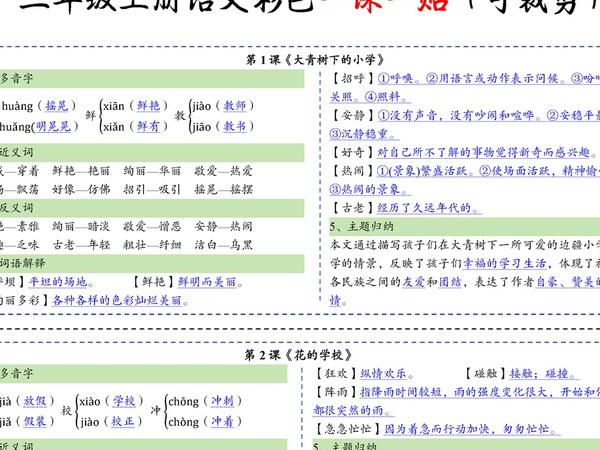Select the bracketed term 【鲜艳】
Viewport: 600px width, 450px height.
coord(154,282)
